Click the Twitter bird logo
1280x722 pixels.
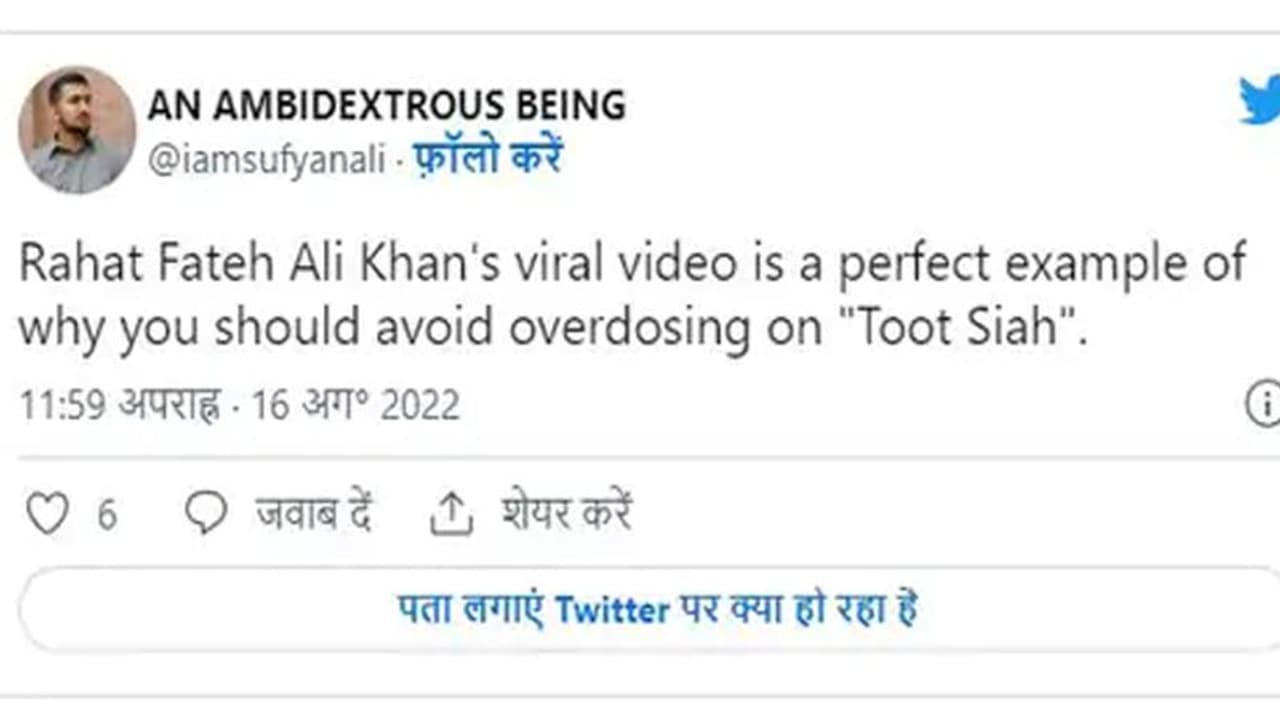pos(1260,100)
